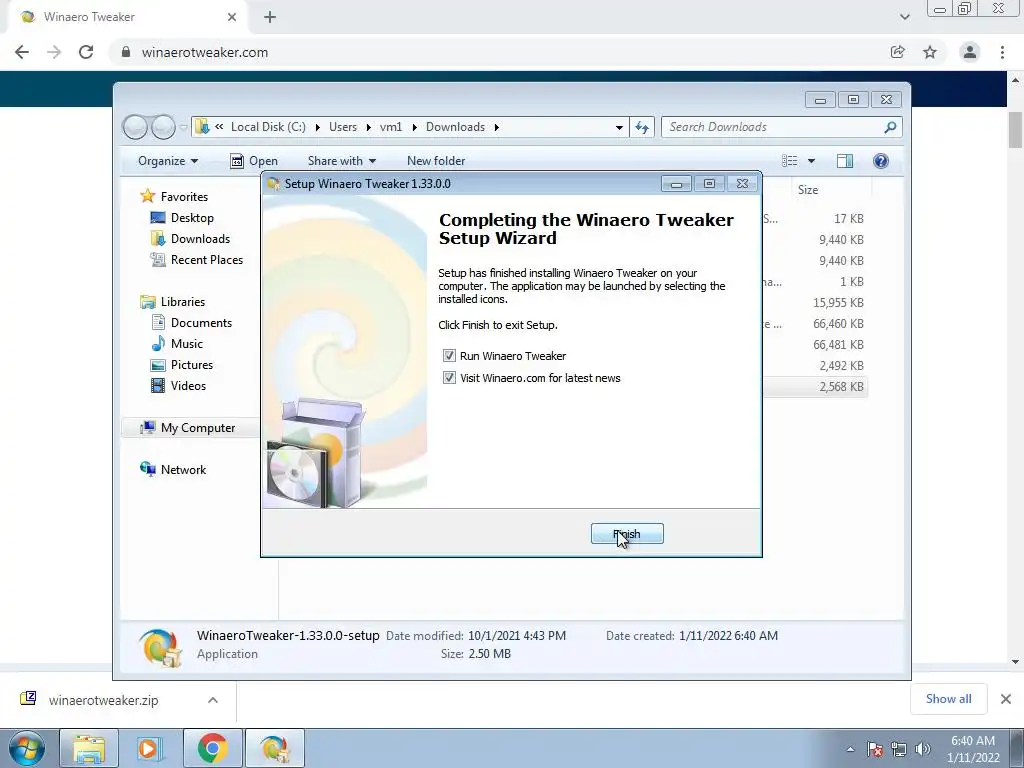Click Open in Explorer toolbar

(x=254, y=161)
